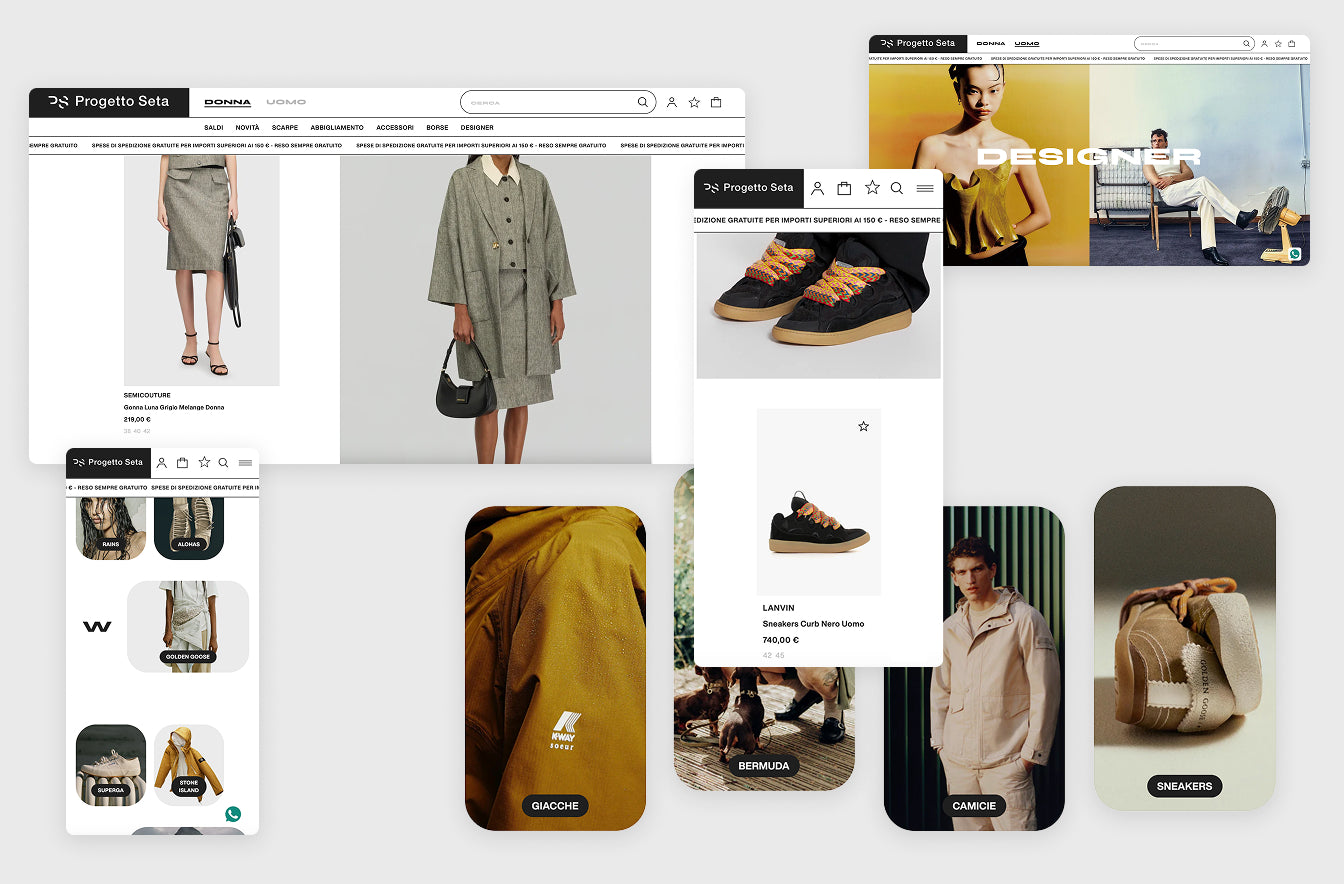
Task: Click account icon in Designer banner window
Action: tap(1264, 44)
